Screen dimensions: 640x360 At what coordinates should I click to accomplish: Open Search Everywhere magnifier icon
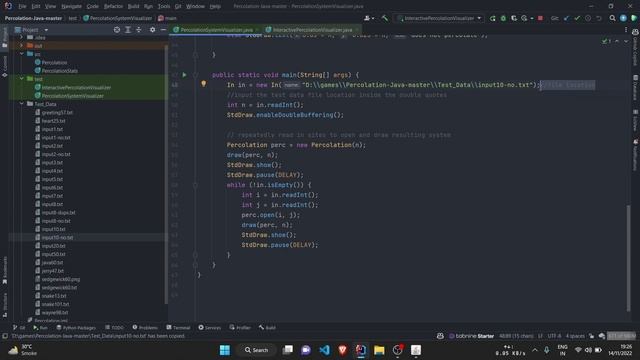(x=612, y=18)
